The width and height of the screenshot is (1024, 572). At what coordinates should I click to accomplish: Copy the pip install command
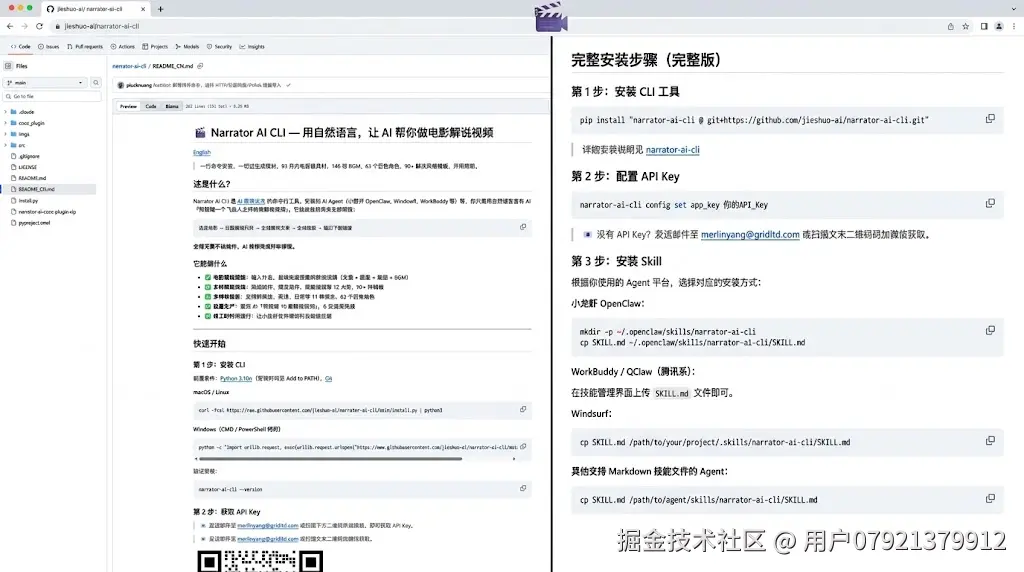(x=990, y=119)
